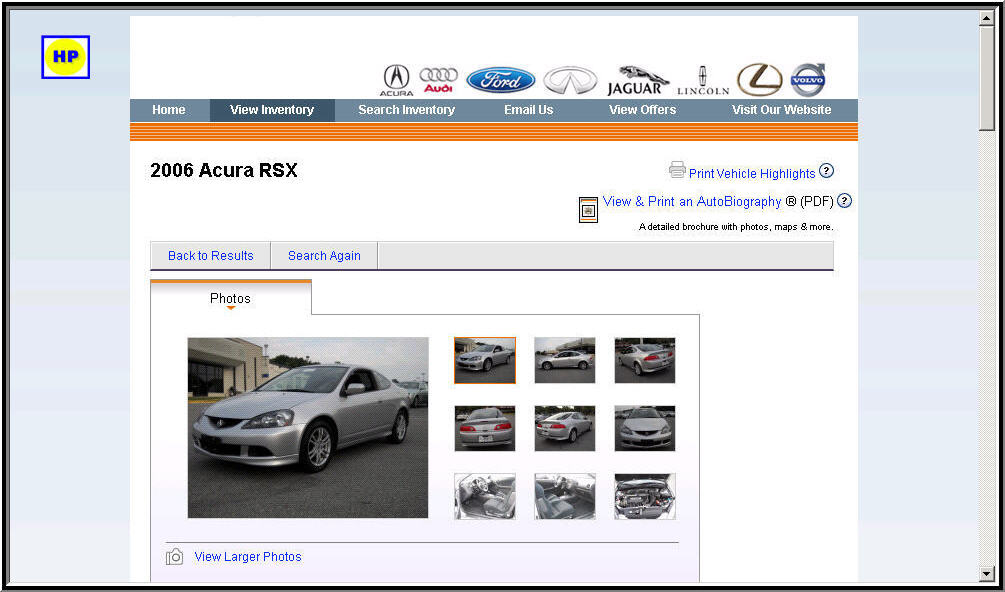Image resolution: width=1005 pixels, height=592 pixels.
Task: Click the scrollbar down arrow
Action: (987, 573)
